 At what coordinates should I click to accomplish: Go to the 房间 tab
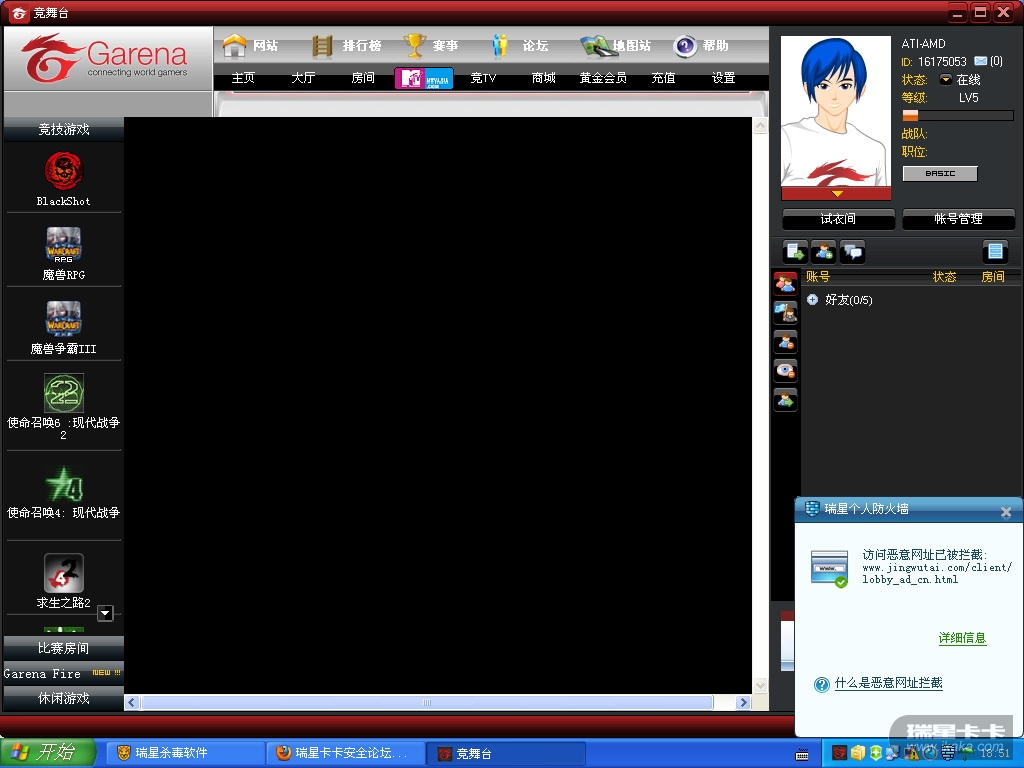click(363, 78)
